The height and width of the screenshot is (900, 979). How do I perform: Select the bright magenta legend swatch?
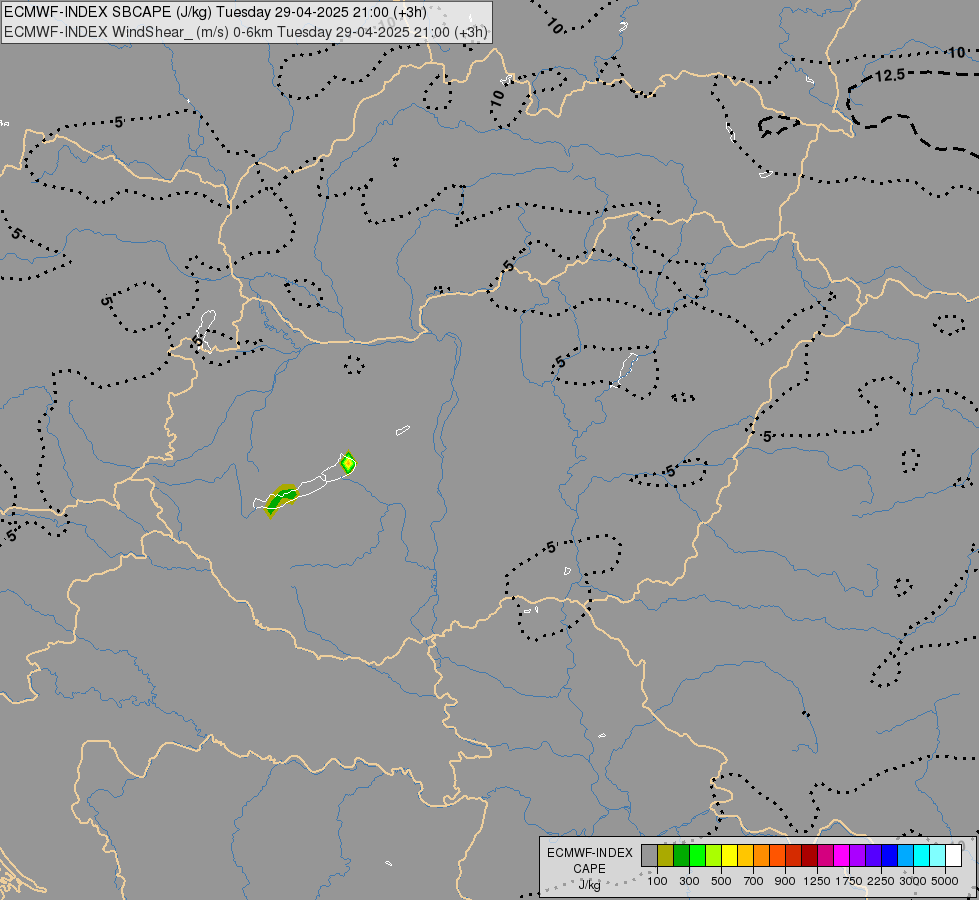click(842, 856)
